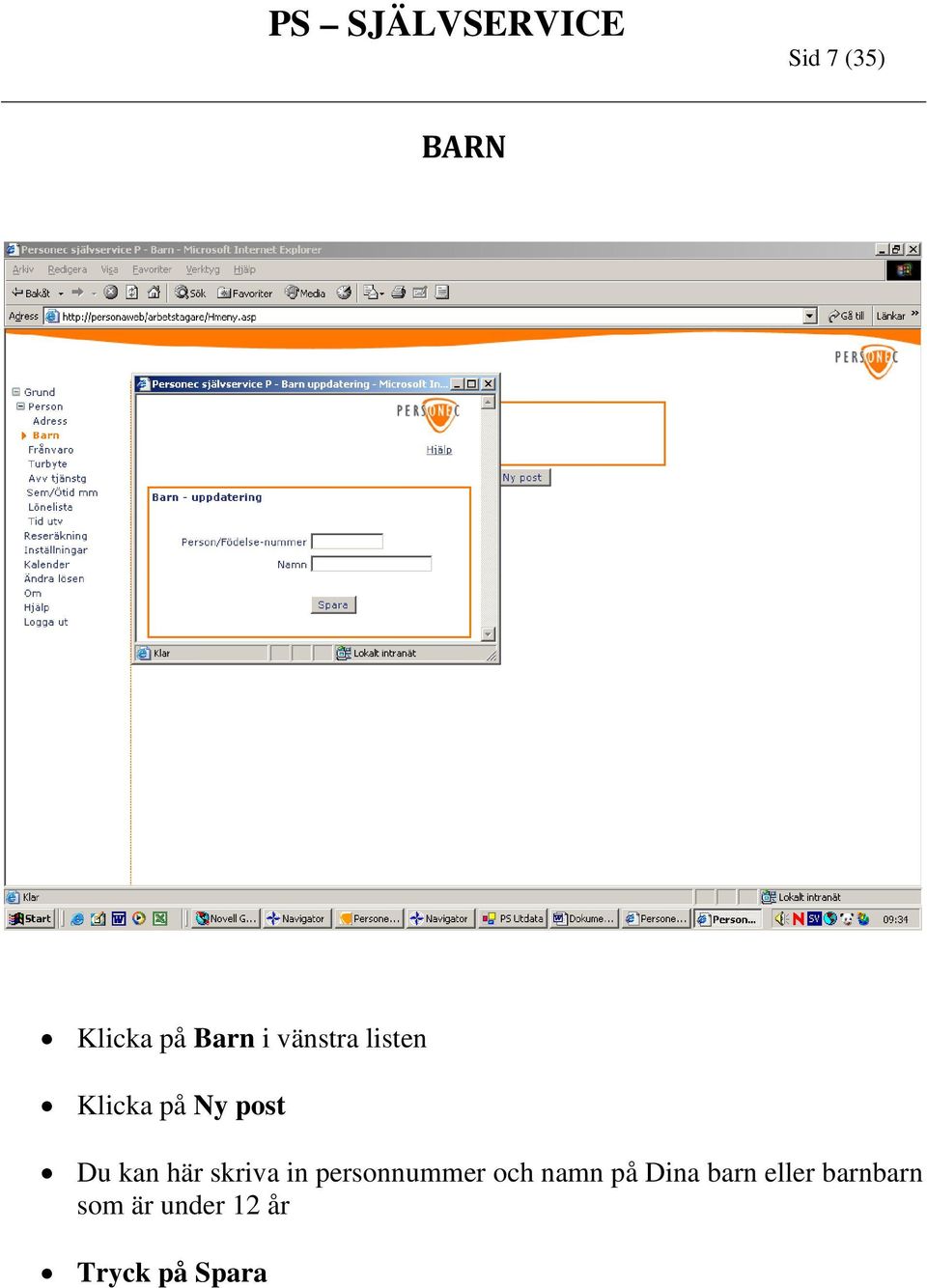Open Reseräkning in the left list
927x1288 pixels.
pyautogui.click(x=56, y=536)
